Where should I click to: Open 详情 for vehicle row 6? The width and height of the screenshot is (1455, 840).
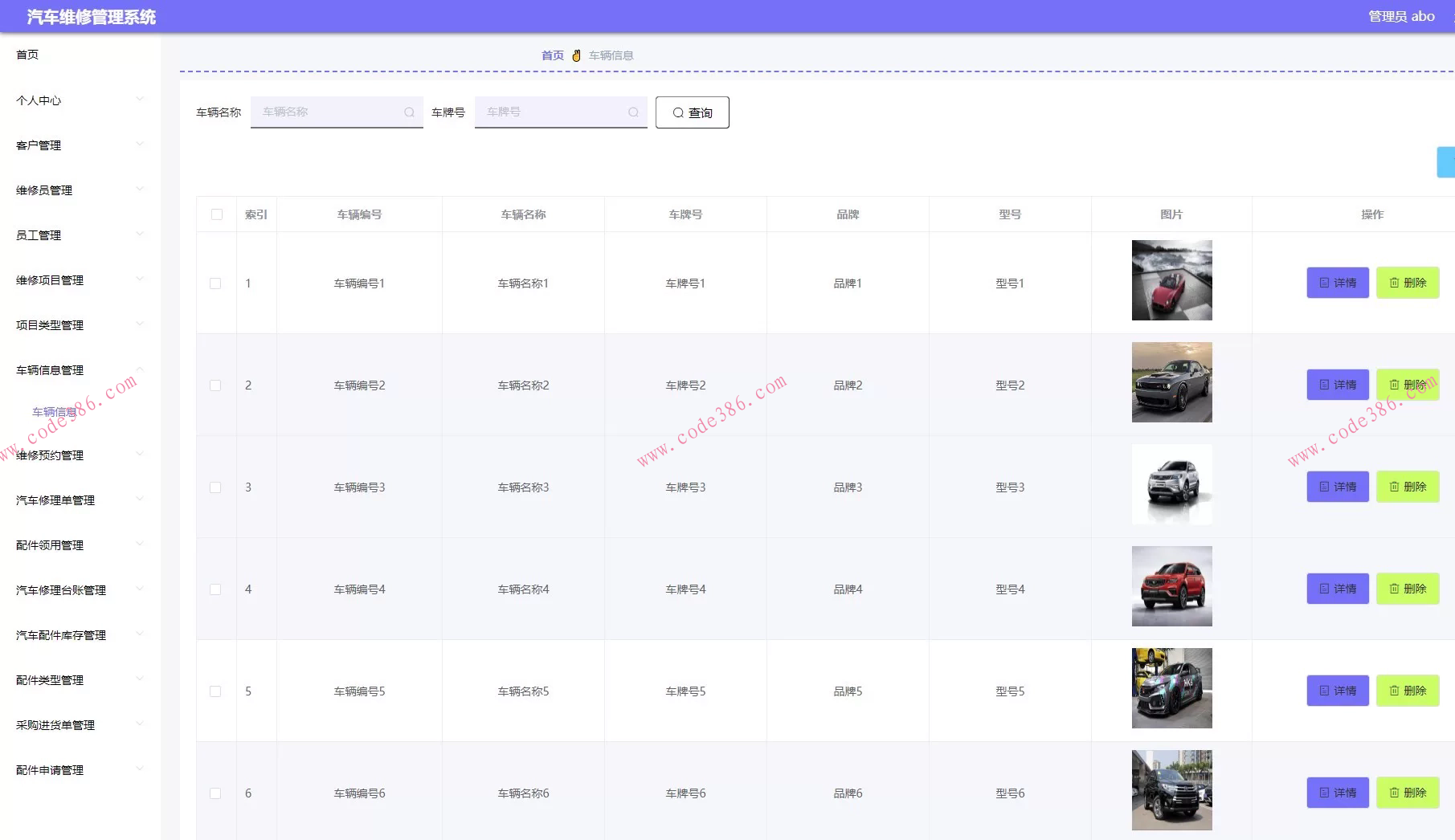(x=1338, y=793)
